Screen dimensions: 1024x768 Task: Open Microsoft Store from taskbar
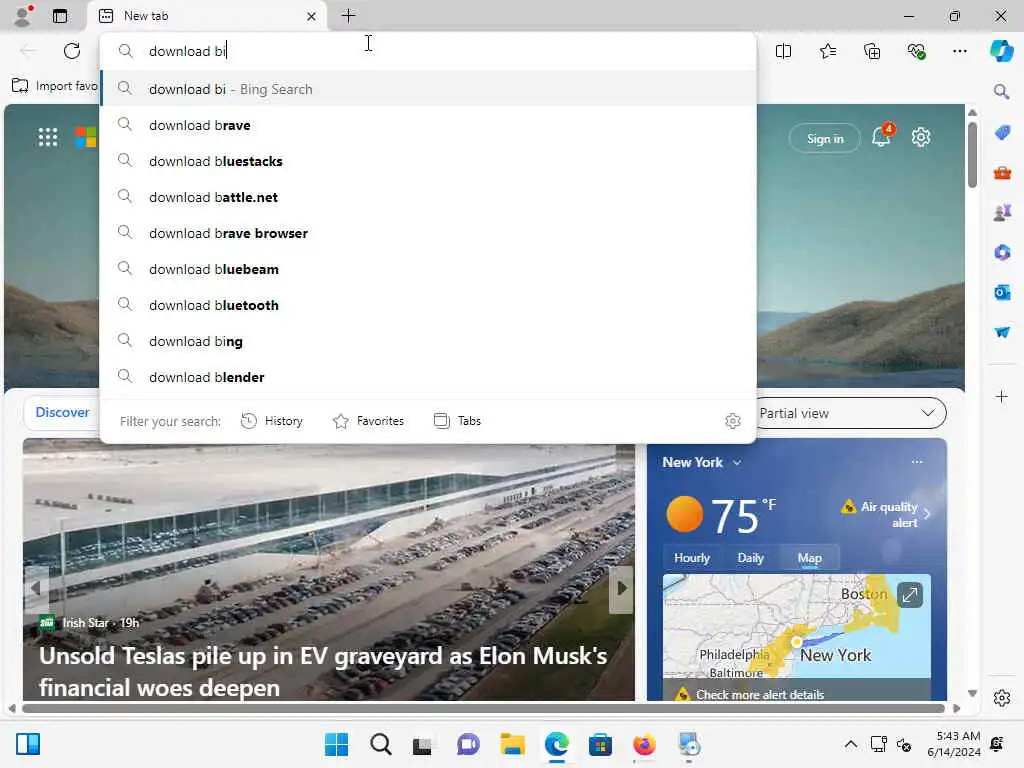(x=600, y=744)
